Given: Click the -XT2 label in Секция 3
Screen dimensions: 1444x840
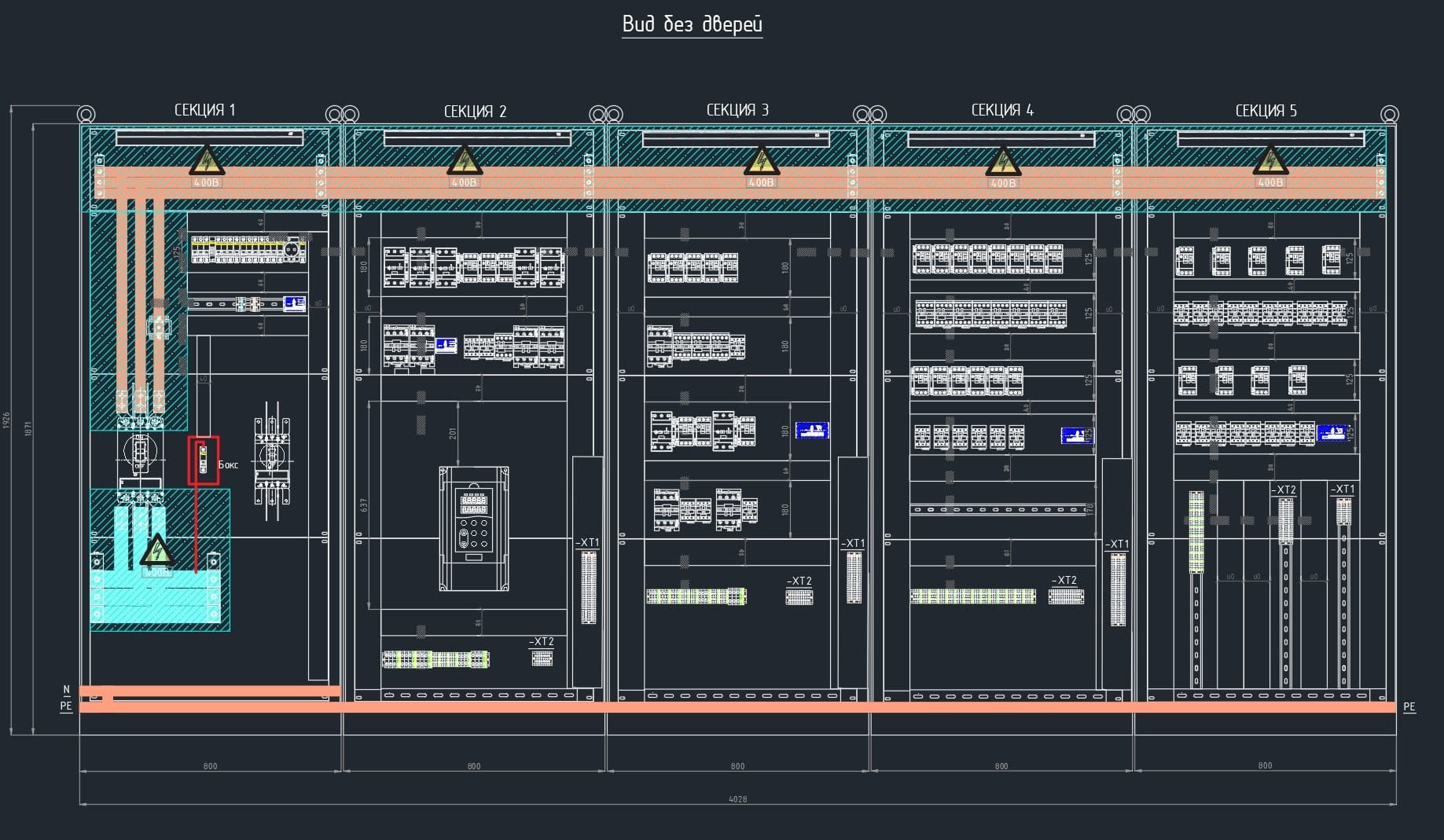Looking at the screenshot, I should (799, 581).
